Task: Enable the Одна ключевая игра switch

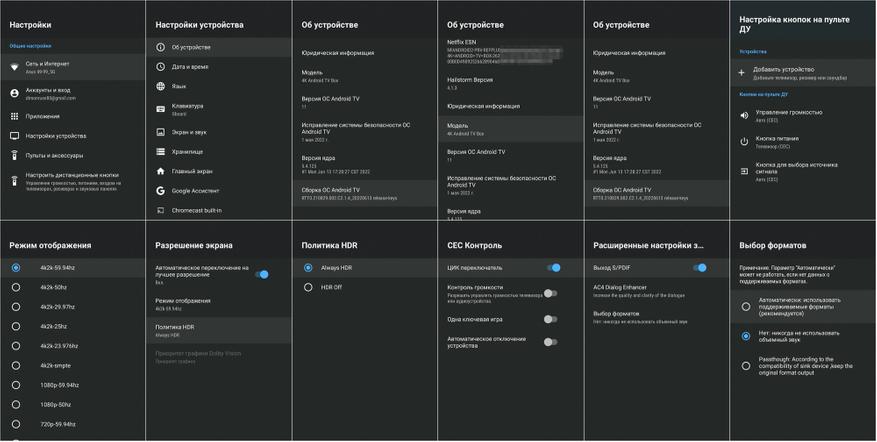Action: [550, 319]
